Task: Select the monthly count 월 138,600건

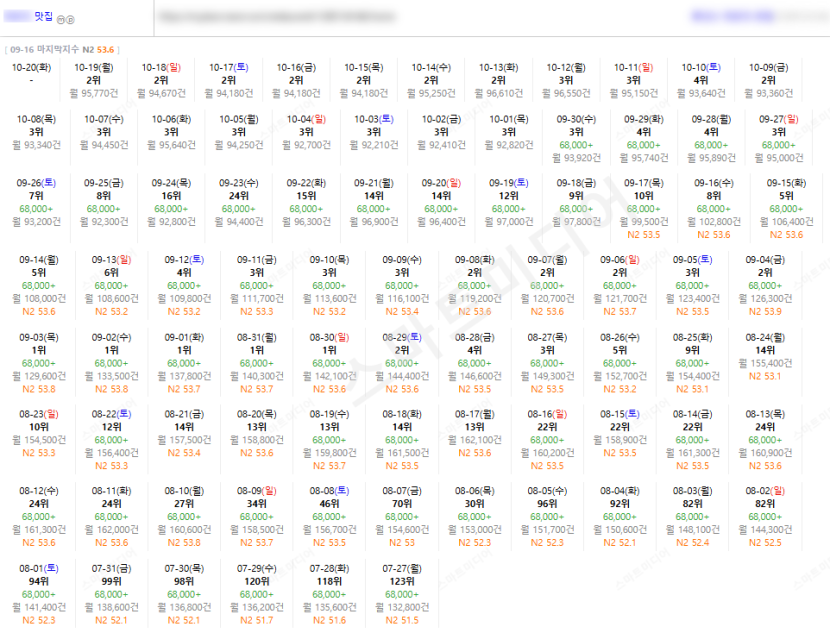Action: pos(112,608)
